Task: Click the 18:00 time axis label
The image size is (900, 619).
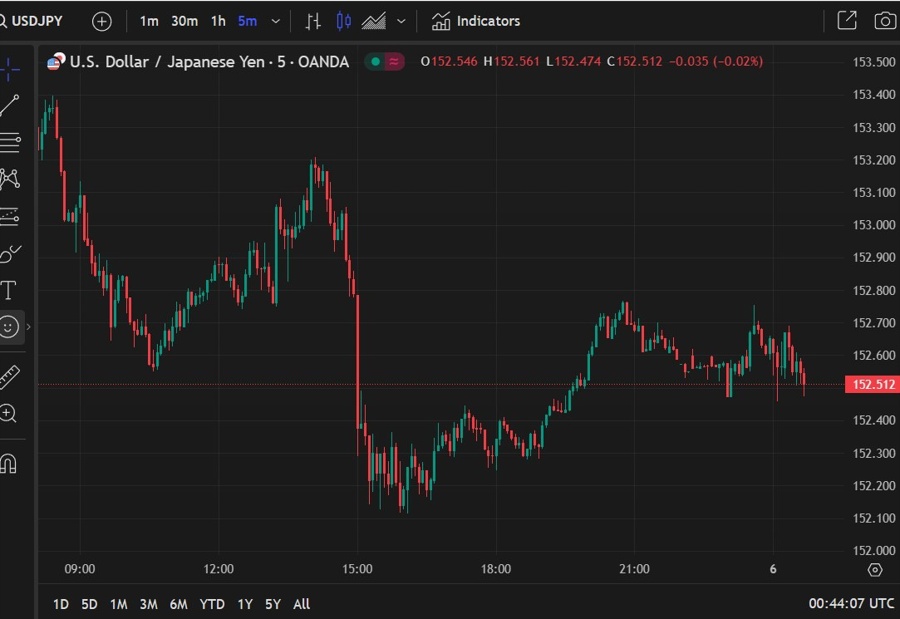Action: [496, 569]
